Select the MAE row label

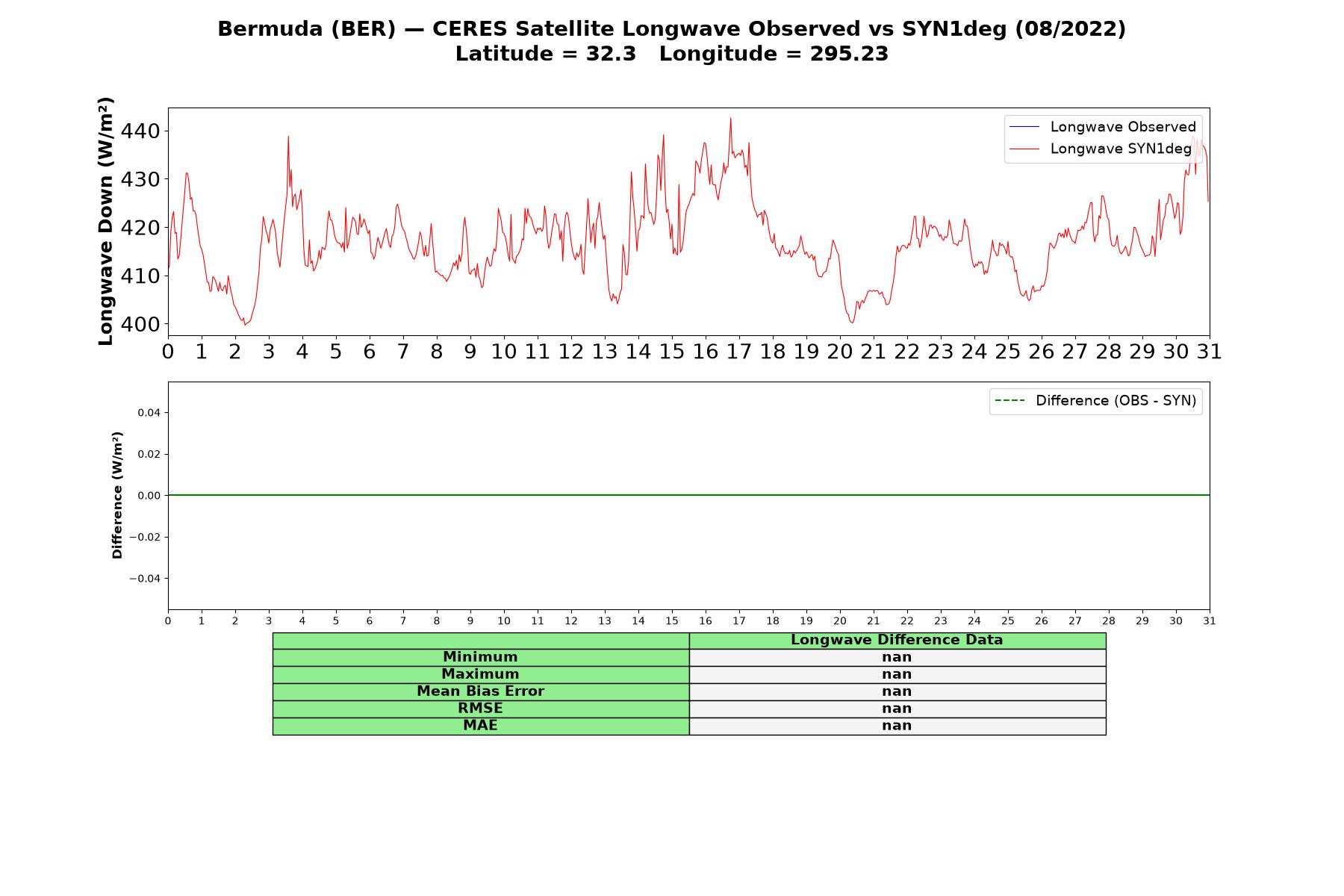pyautogui.click(x=480, y=726)
